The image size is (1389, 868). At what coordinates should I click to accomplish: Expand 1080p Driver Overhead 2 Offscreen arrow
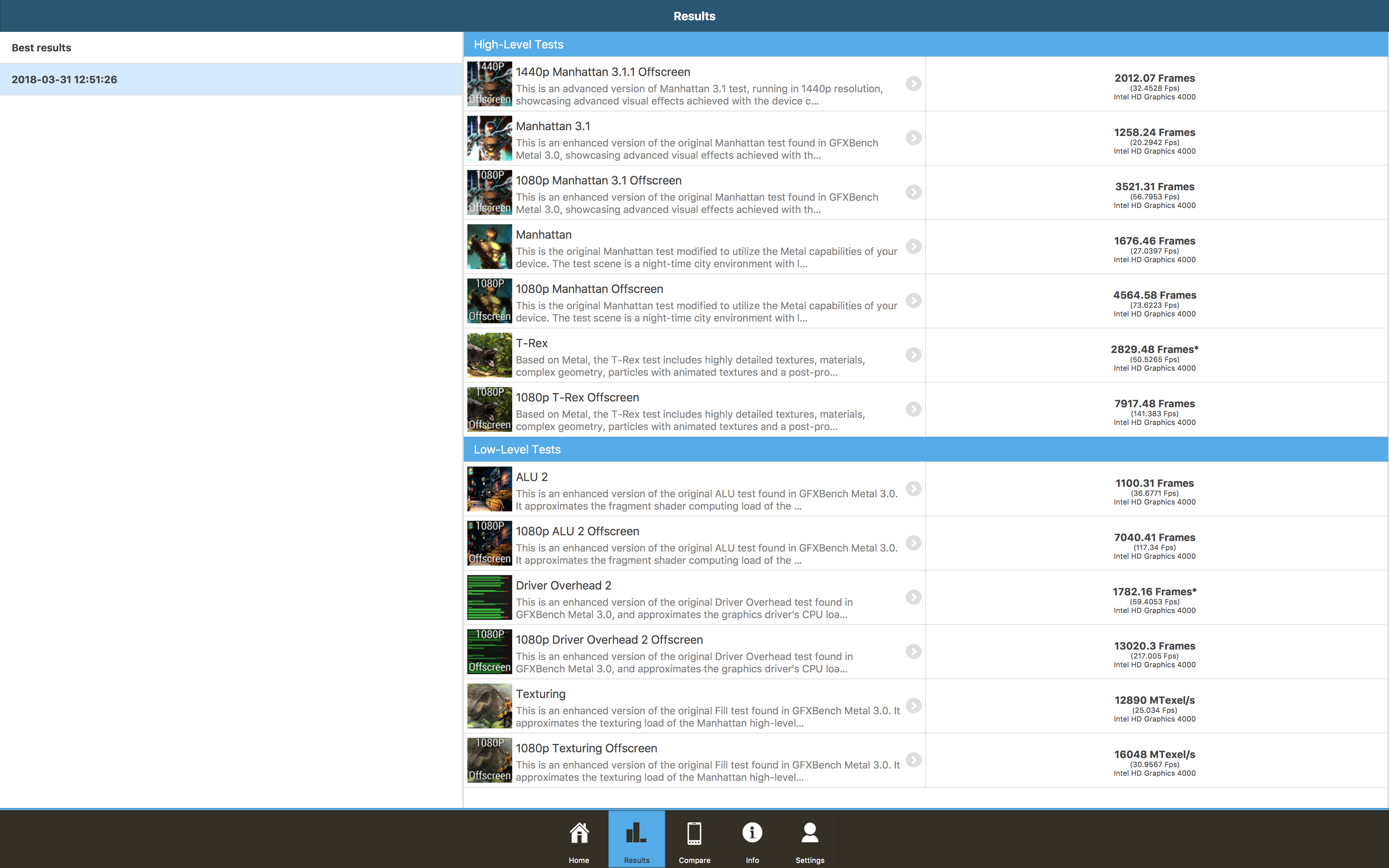coord(913,652)
